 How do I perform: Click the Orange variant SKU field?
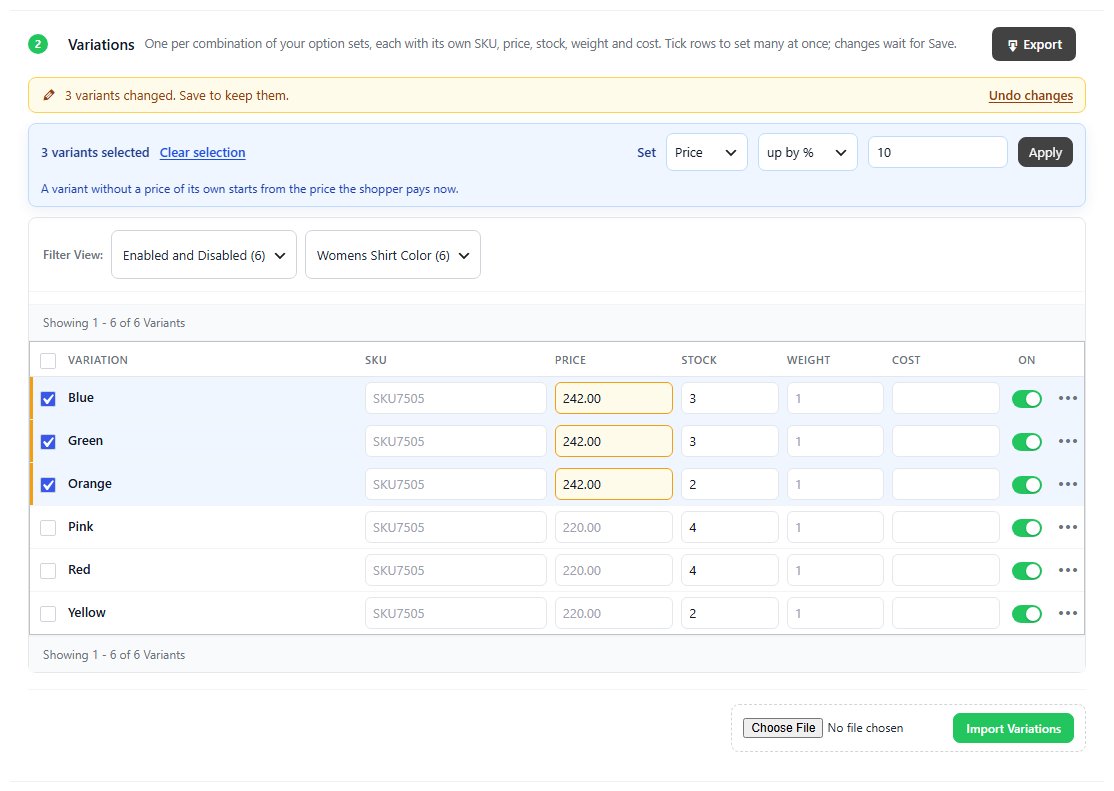455,484
